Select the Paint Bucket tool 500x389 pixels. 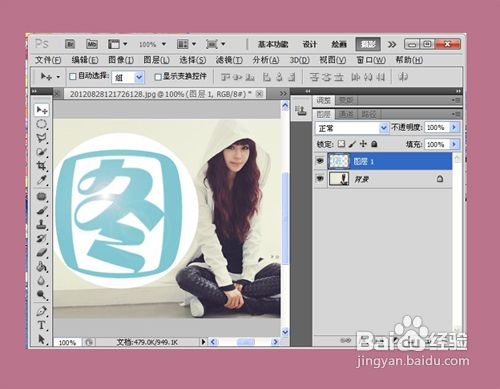pyautogui.click(x=41, y=266)
